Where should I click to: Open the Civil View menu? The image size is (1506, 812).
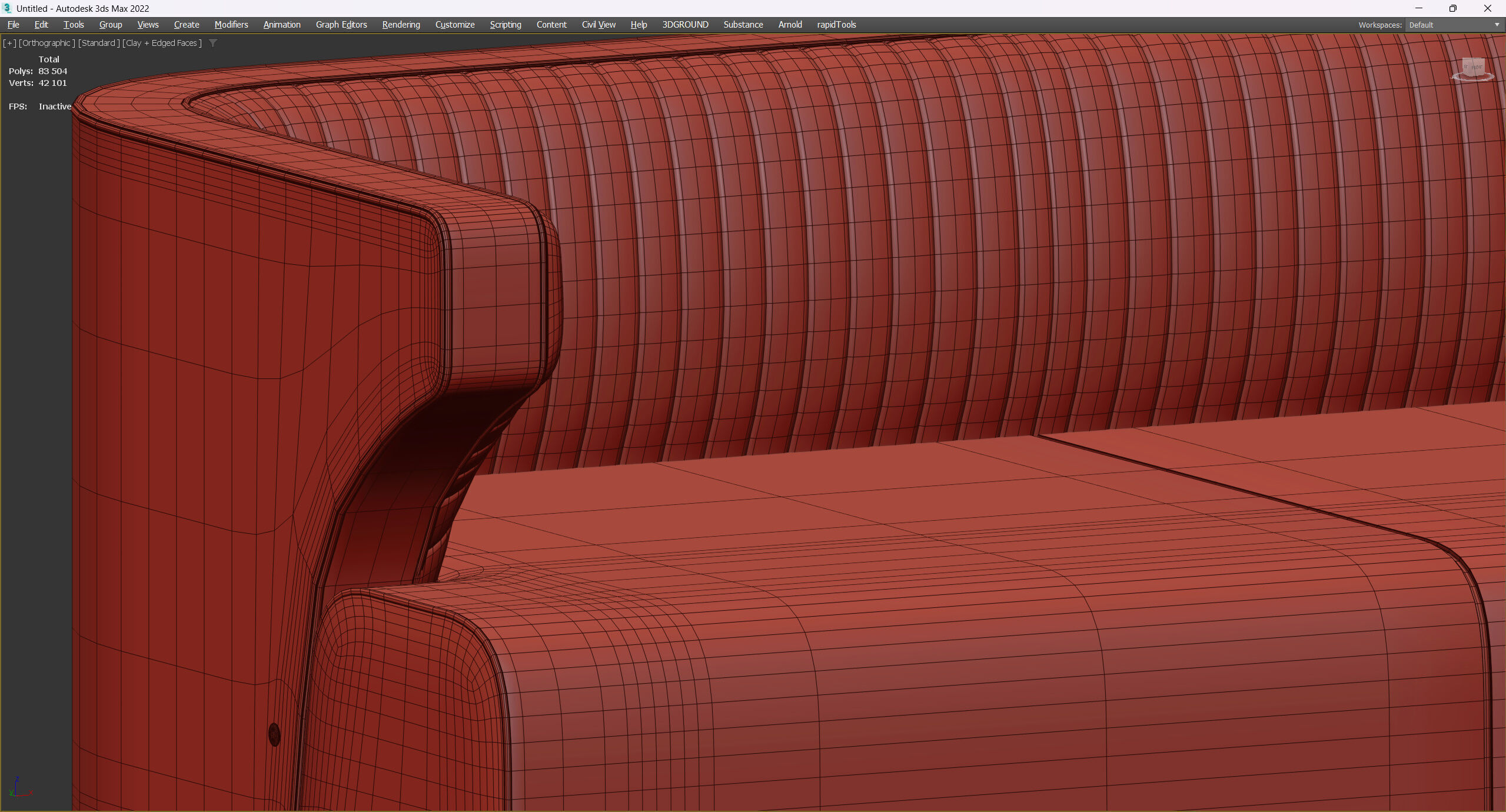[599, 25]
